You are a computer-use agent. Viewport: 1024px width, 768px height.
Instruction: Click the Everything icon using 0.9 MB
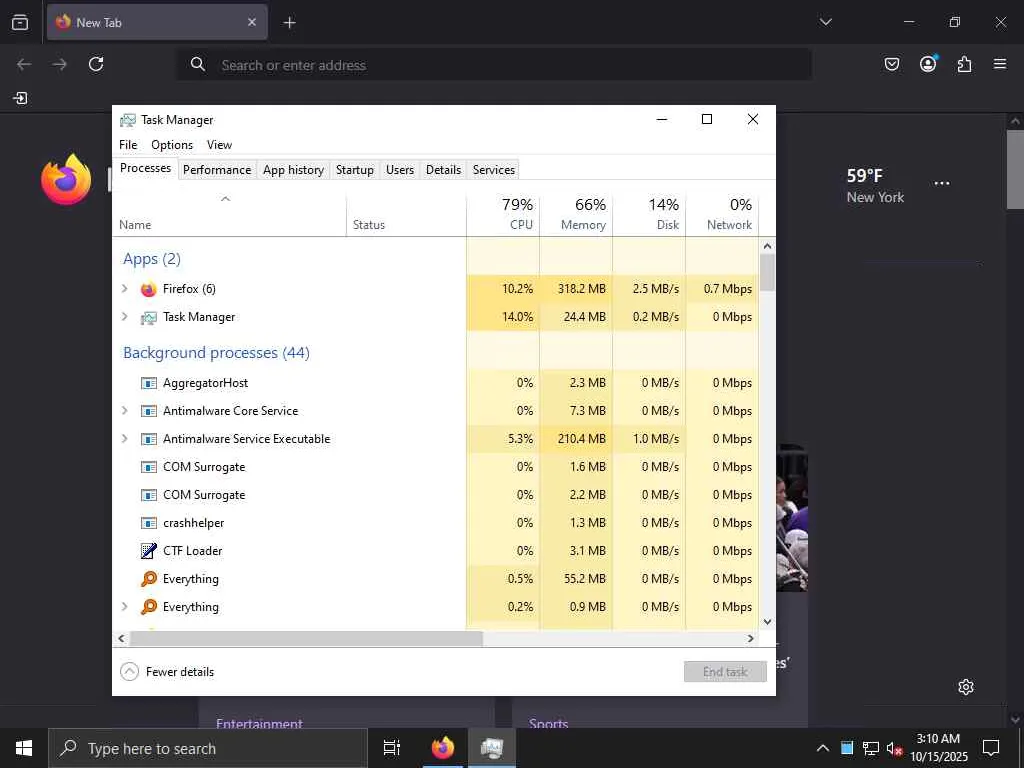(x=149, y=607)
